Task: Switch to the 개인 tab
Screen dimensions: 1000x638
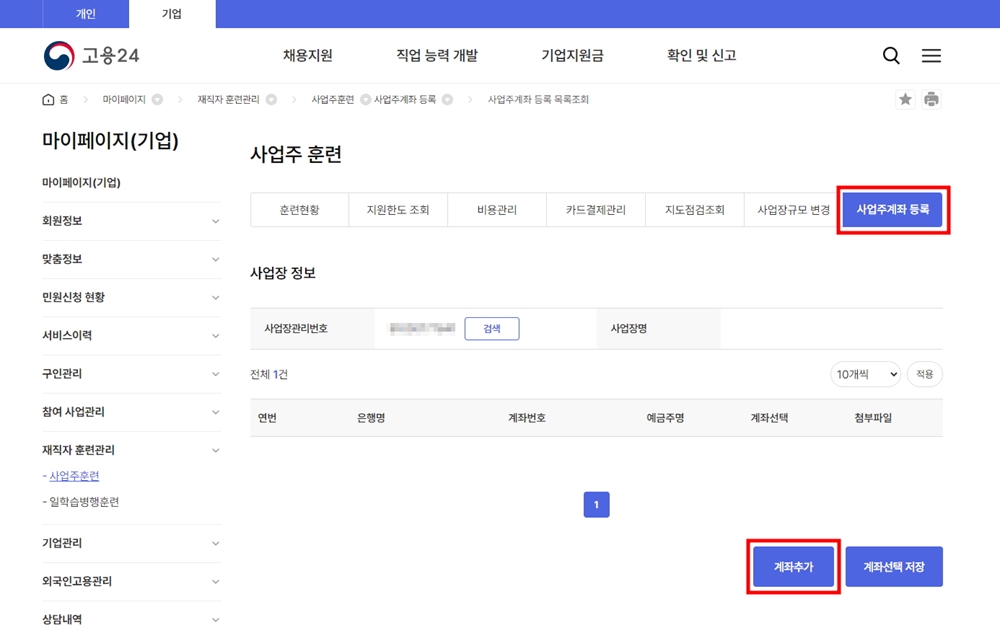Action: coord(86,14)
